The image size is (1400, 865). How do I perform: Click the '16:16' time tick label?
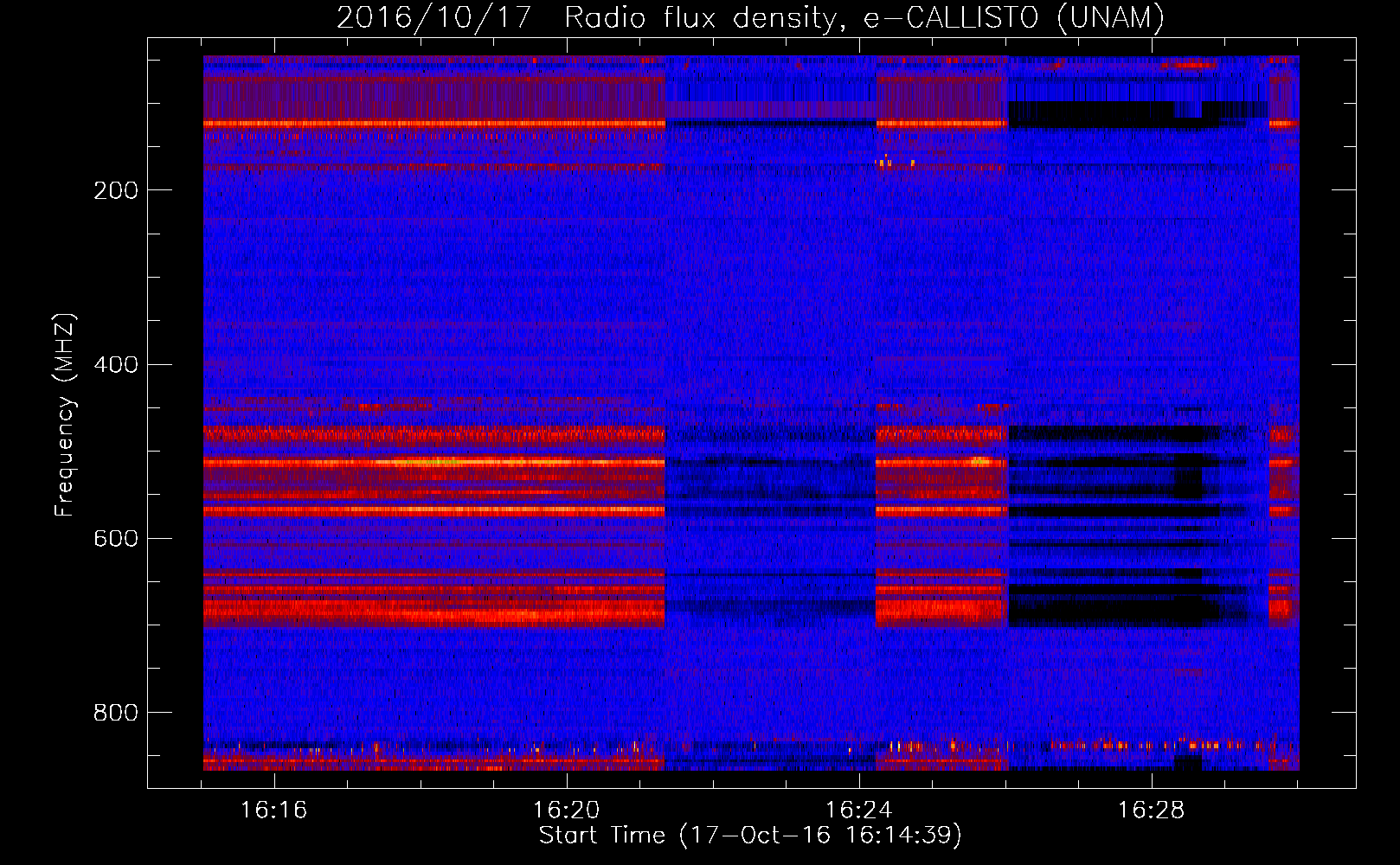[274, 810]
